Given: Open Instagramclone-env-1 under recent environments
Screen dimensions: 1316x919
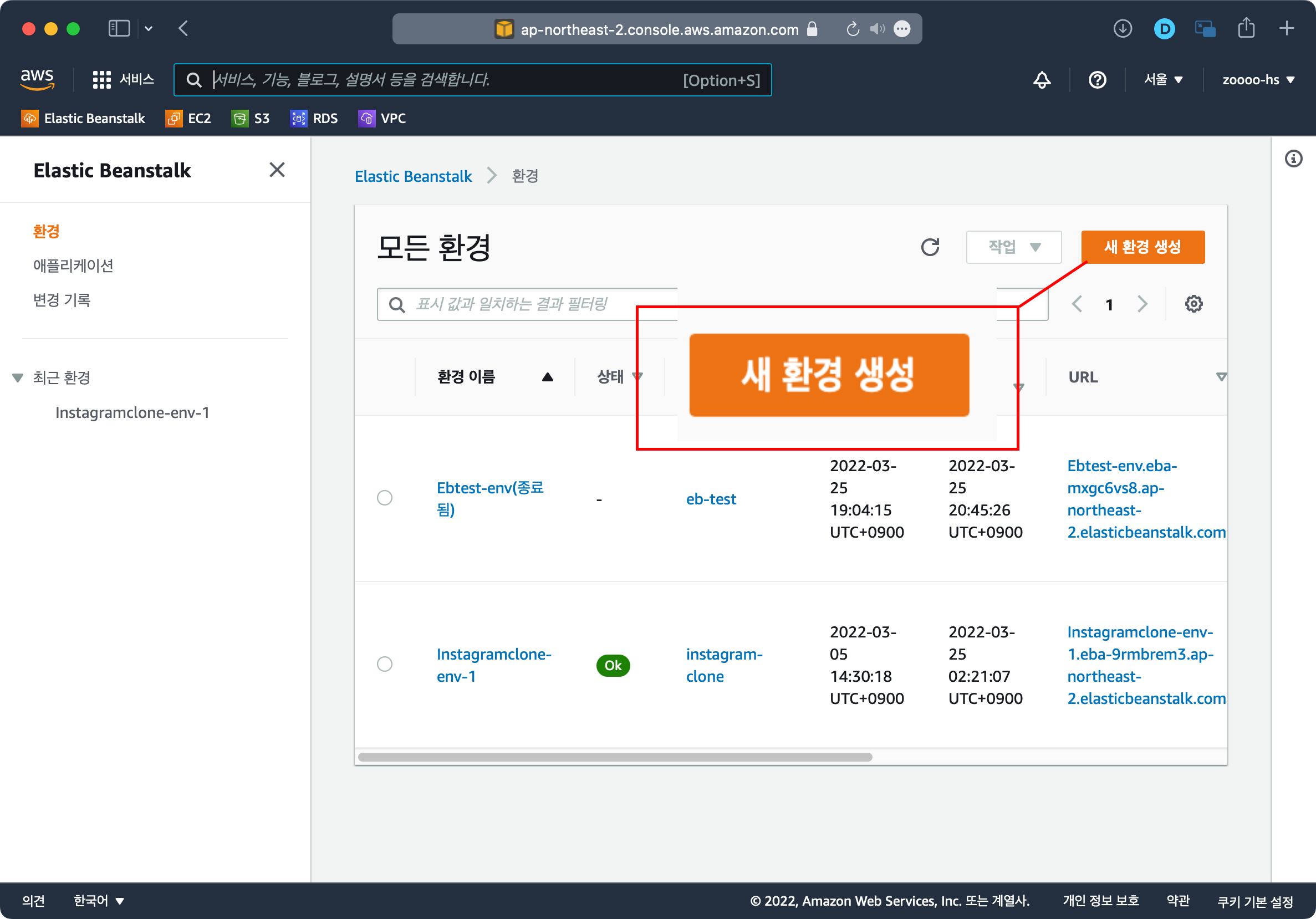Looking at the screenshot, I should pos(132,412).
